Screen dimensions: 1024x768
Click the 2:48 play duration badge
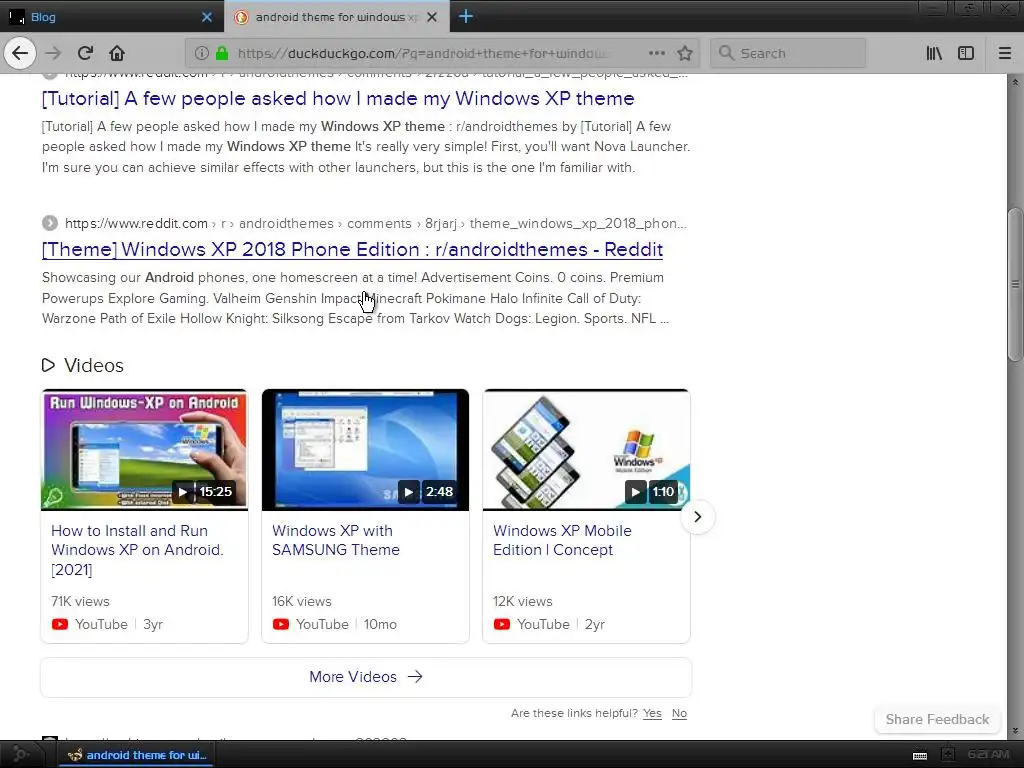(428, 492)
